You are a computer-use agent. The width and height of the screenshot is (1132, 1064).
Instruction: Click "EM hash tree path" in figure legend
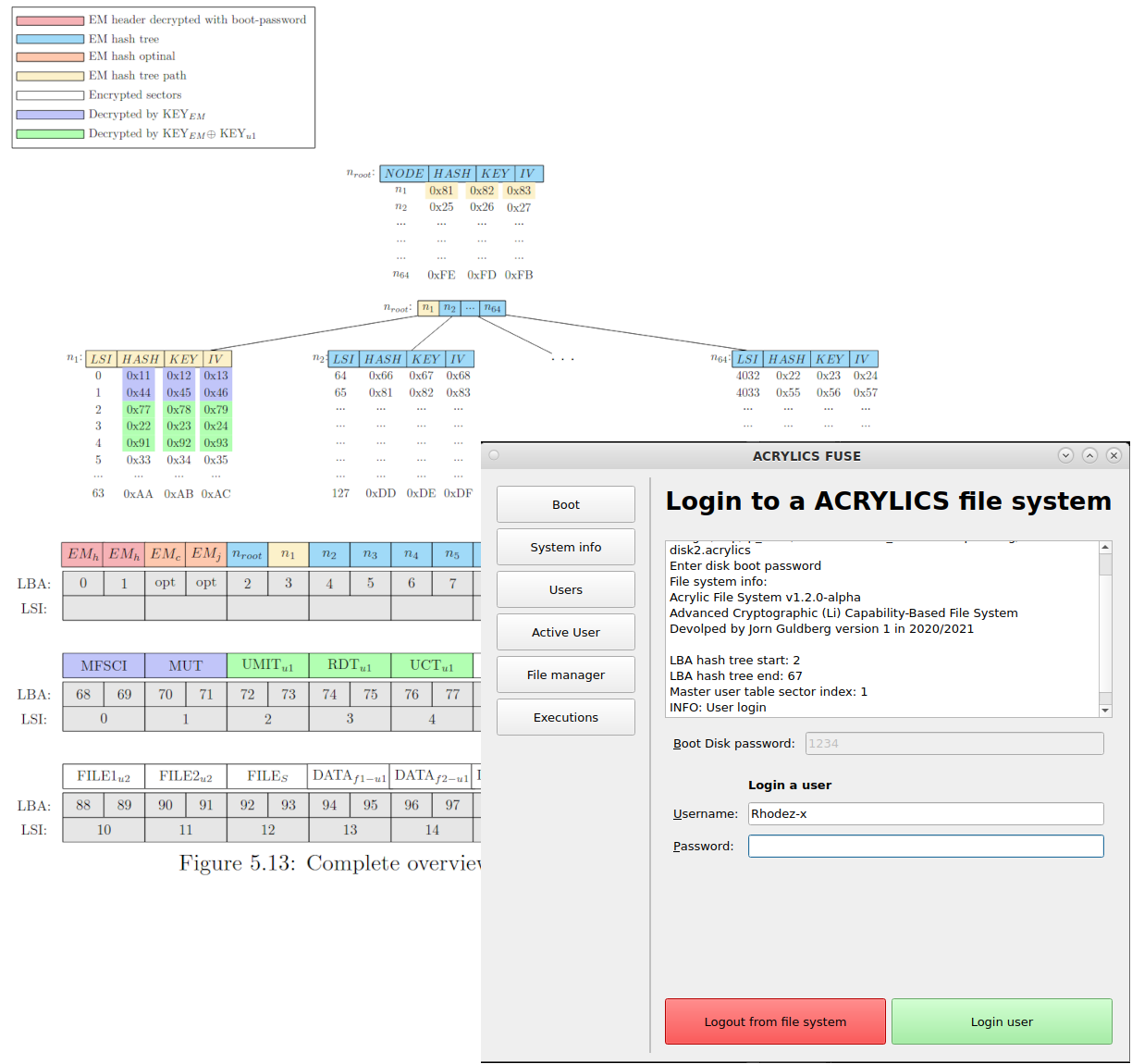138,76
